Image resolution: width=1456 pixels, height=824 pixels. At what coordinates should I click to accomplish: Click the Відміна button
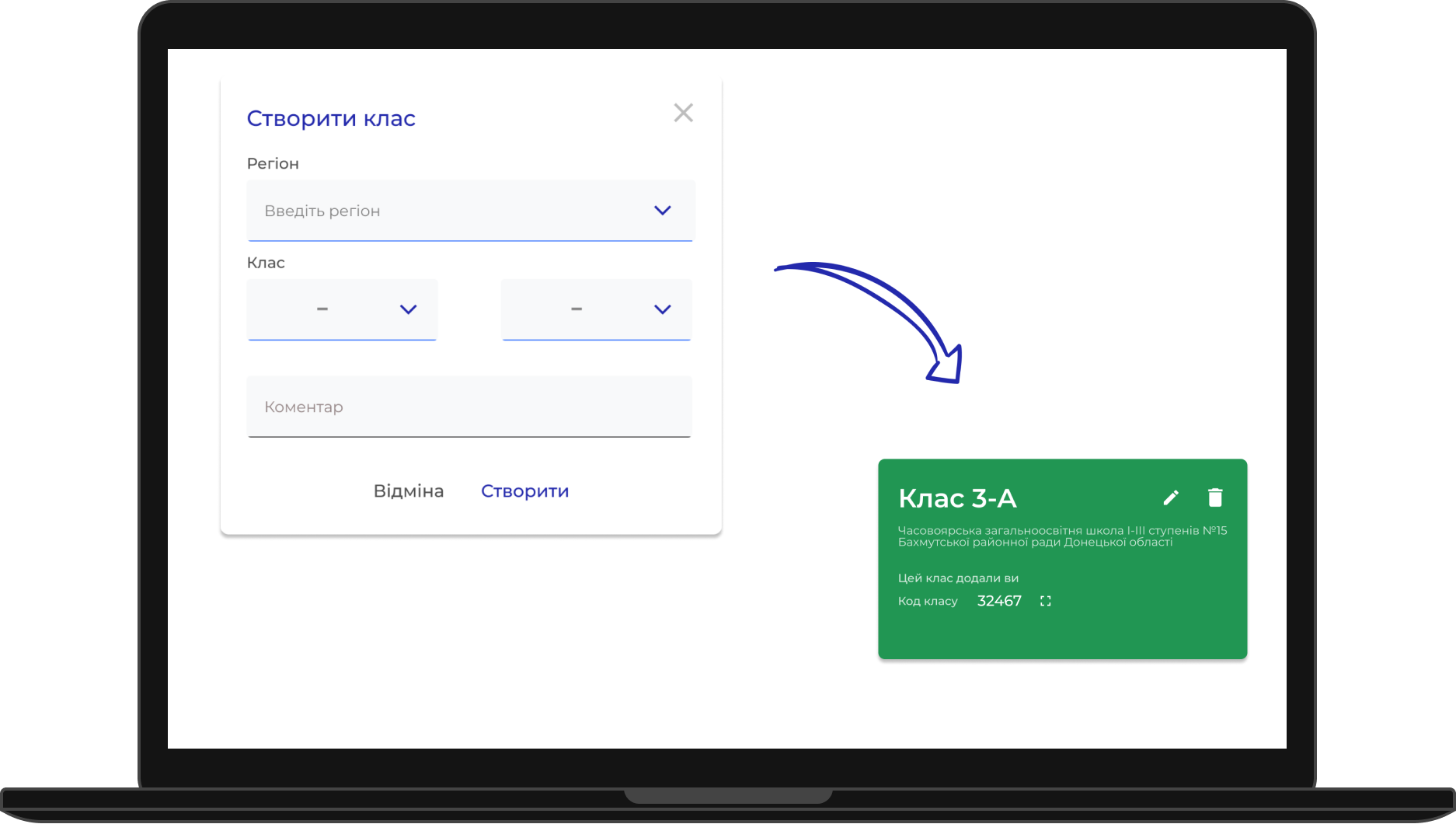click(x=409, y=491)
